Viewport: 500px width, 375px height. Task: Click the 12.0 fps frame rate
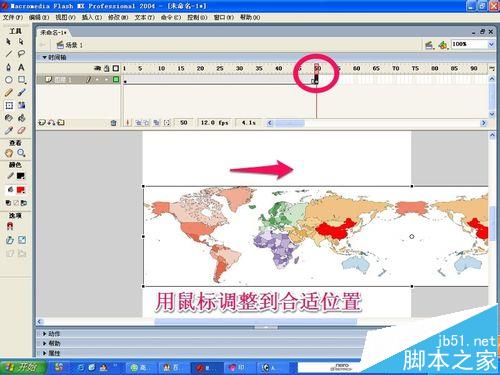(214, 123)
